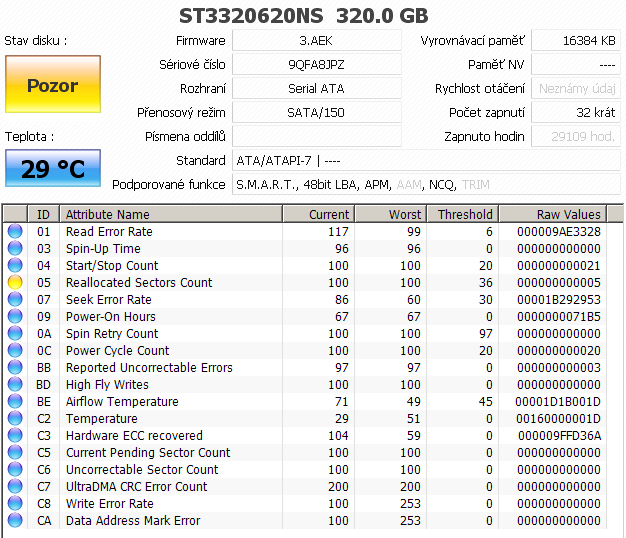This screenshot has height=538, width=626.
Task: Click the status icon for Data Address Mark Error
Action: point(15,520)
